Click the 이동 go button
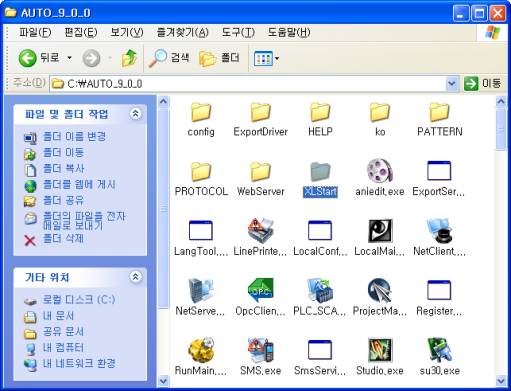This screenshot has width=511, height=391. coord(482,83)
